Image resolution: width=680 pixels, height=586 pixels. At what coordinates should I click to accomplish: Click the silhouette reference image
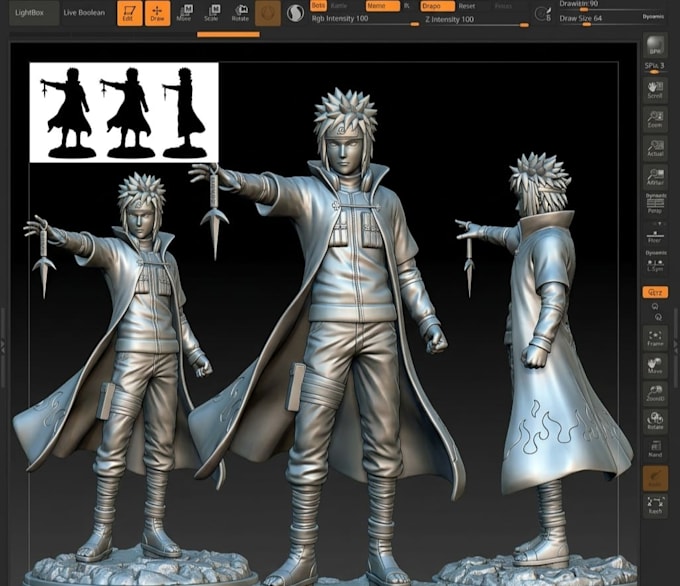coord(124,113)
